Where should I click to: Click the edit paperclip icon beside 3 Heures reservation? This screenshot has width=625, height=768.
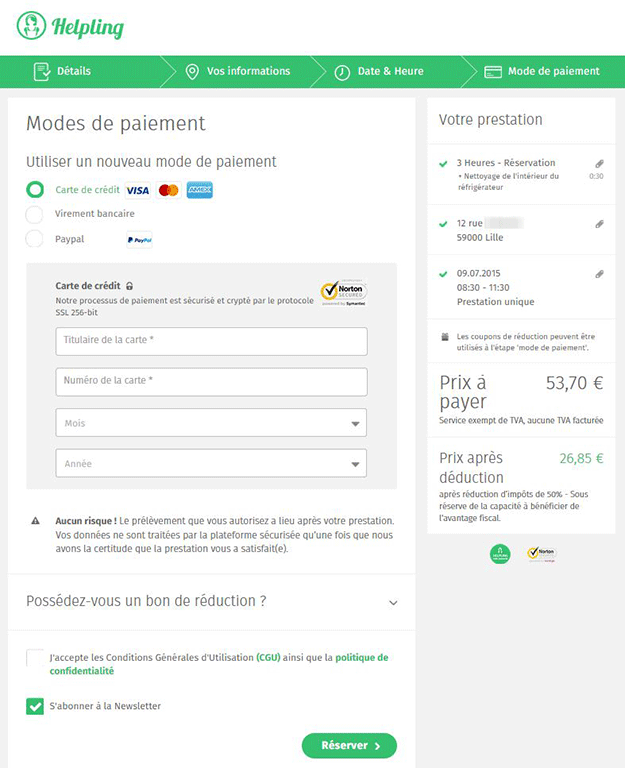click(x=599, y=163)
